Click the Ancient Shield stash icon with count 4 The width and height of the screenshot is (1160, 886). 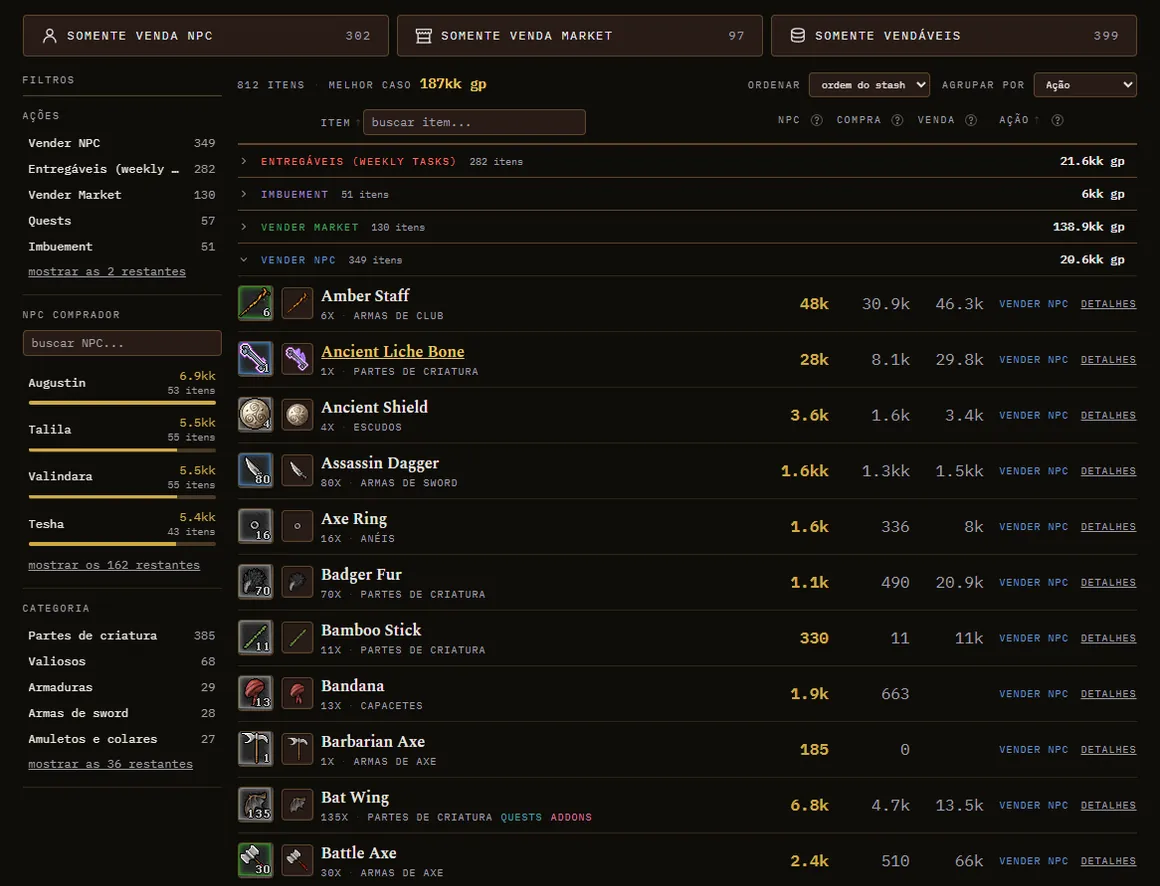[255, 415]
